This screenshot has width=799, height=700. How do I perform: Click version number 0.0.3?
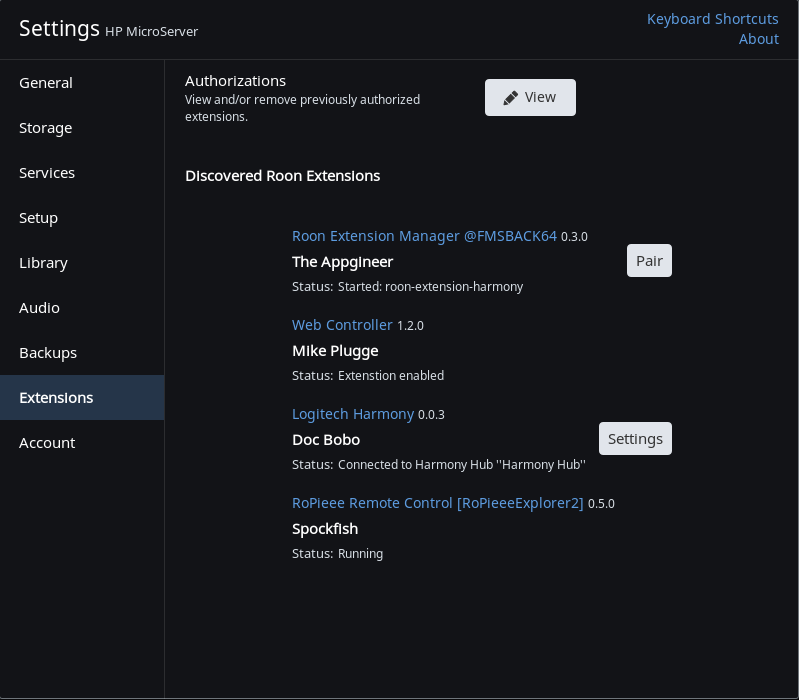pos(431,415)
